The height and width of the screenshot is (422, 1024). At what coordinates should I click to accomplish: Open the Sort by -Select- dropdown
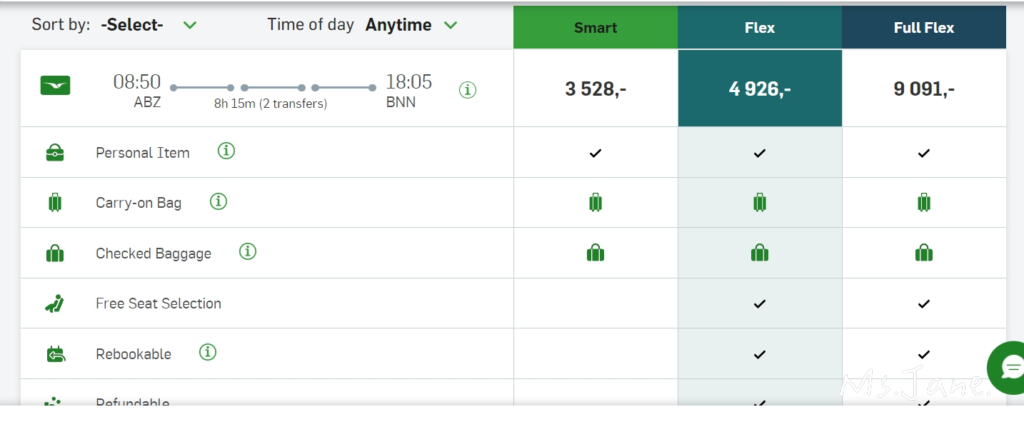(148, 25)
